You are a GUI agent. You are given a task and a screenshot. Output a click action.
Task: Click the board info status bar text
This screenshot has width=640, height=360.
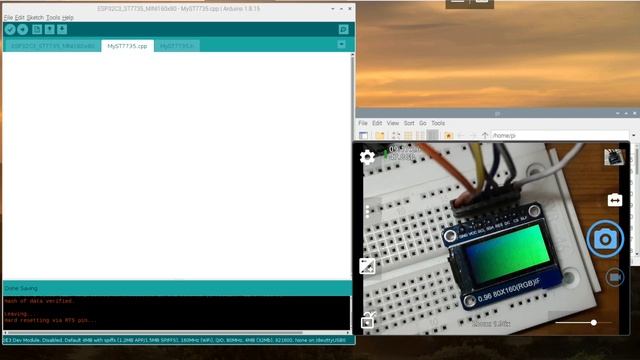click(x=174, y=340)
